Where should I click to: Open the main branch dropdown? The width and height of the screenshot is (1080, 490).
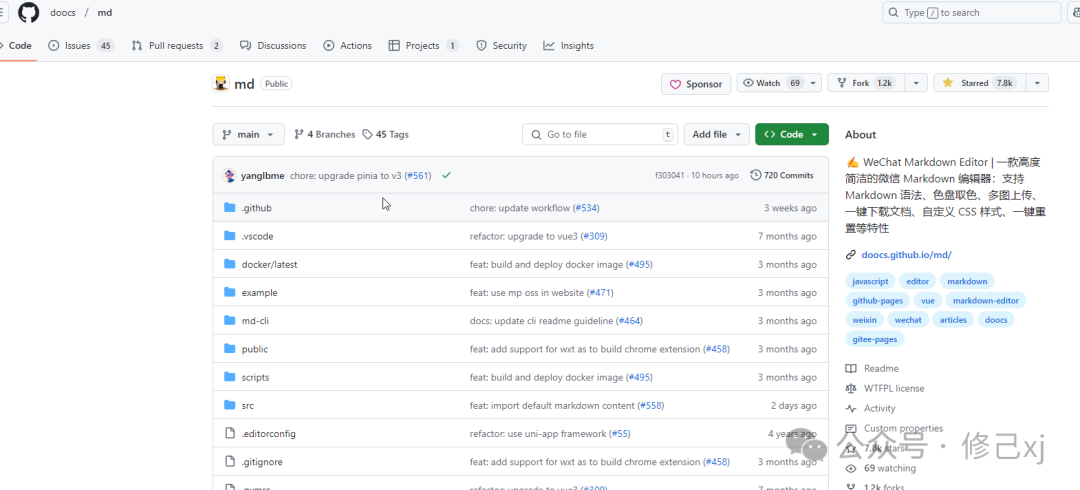click(248, 134)
